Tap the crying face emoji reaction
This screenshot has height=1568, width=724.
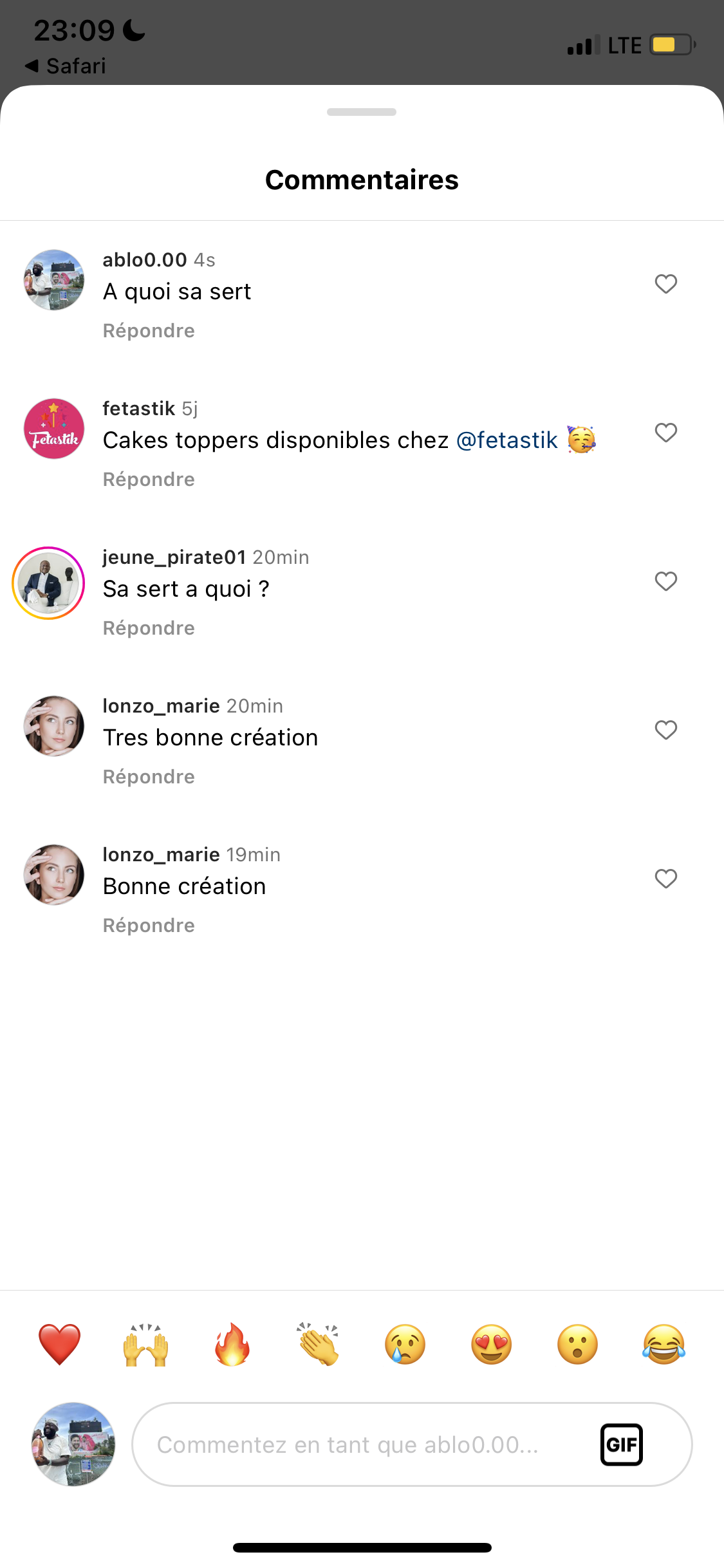[x=405, y=1345]
